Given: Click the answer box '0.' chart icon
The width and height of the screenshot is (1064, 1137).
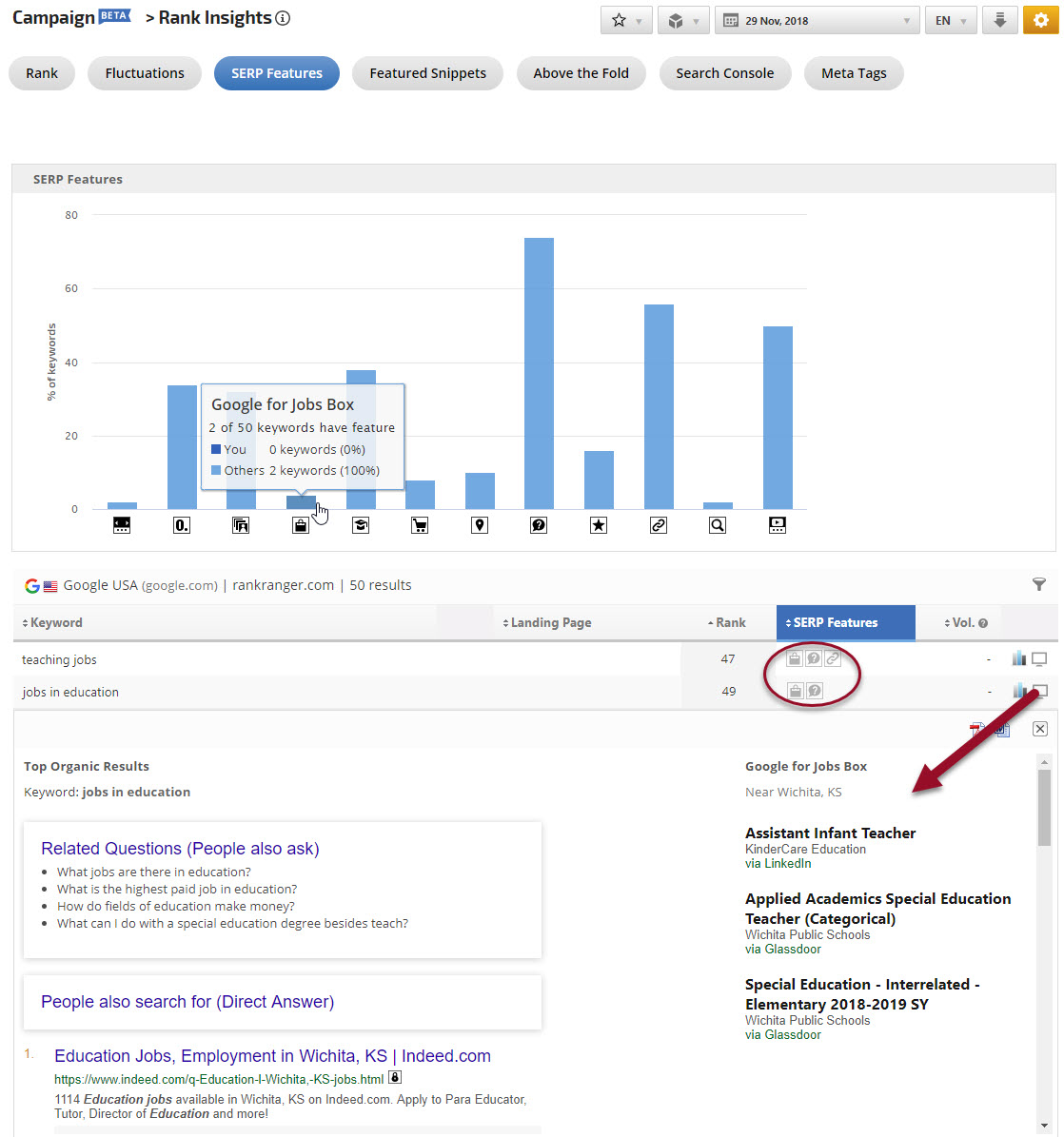Looking at the screenshot, I should (x=182, y=525).
